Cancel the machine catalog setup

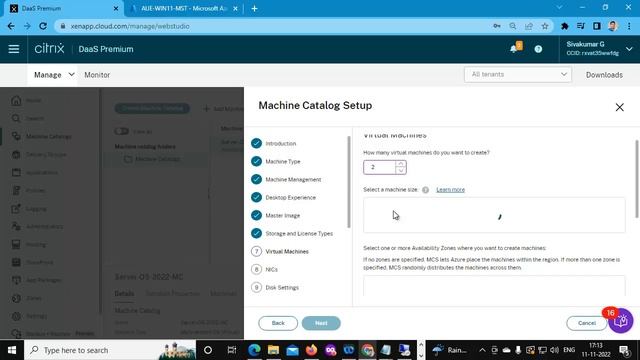[587, 323]
